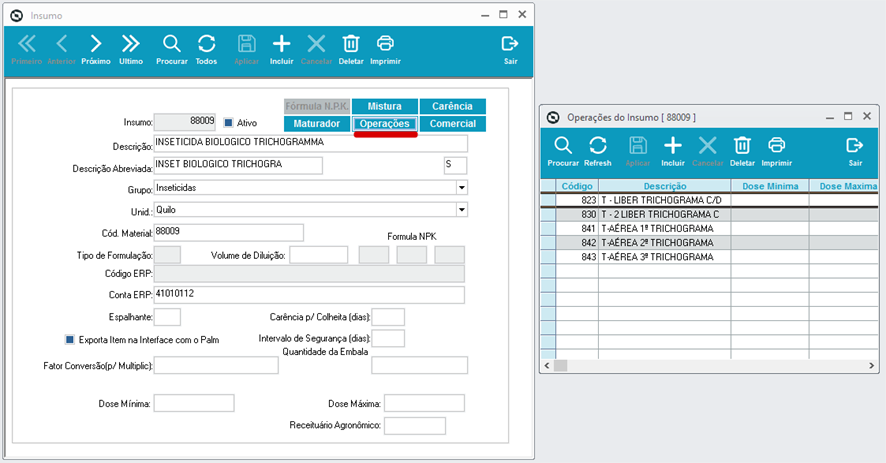Open the Unid. dropdown list
Image resolution: width=886 pixels, height=463 pixels.
coord(461,210)
